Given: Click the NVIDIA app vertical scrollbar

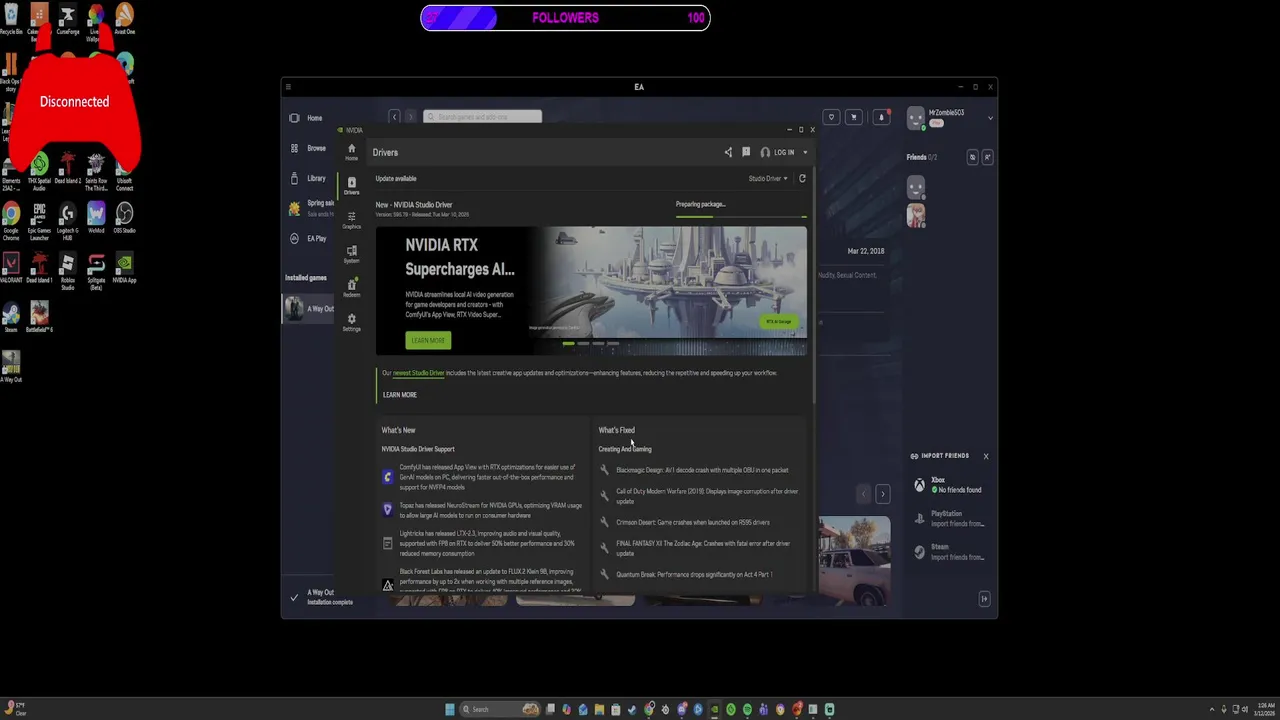Looking at the screenshot, I should [x=815, y=285].
